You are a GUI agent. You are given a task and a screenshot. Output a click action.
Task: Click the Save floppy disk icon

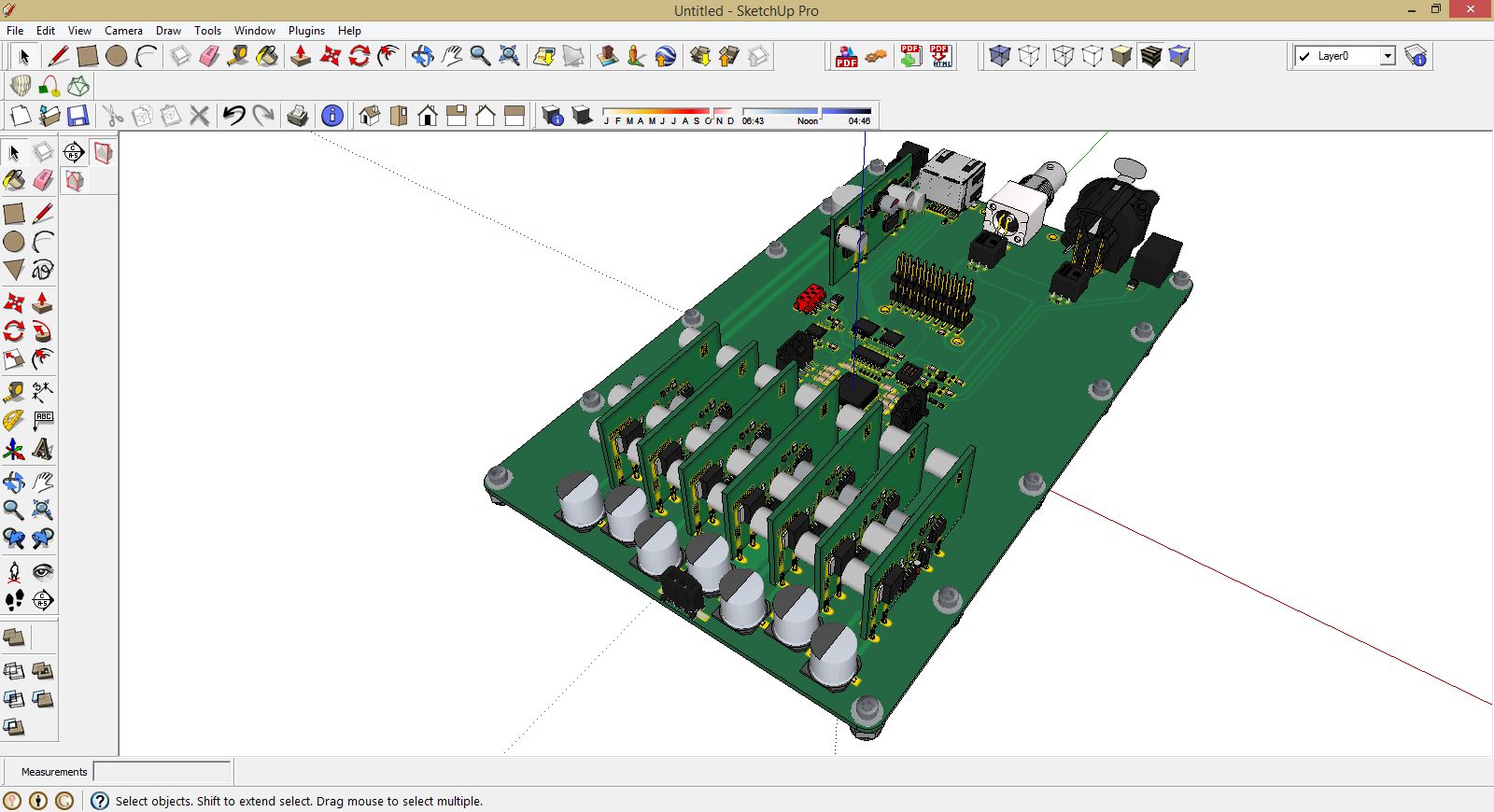78,116
